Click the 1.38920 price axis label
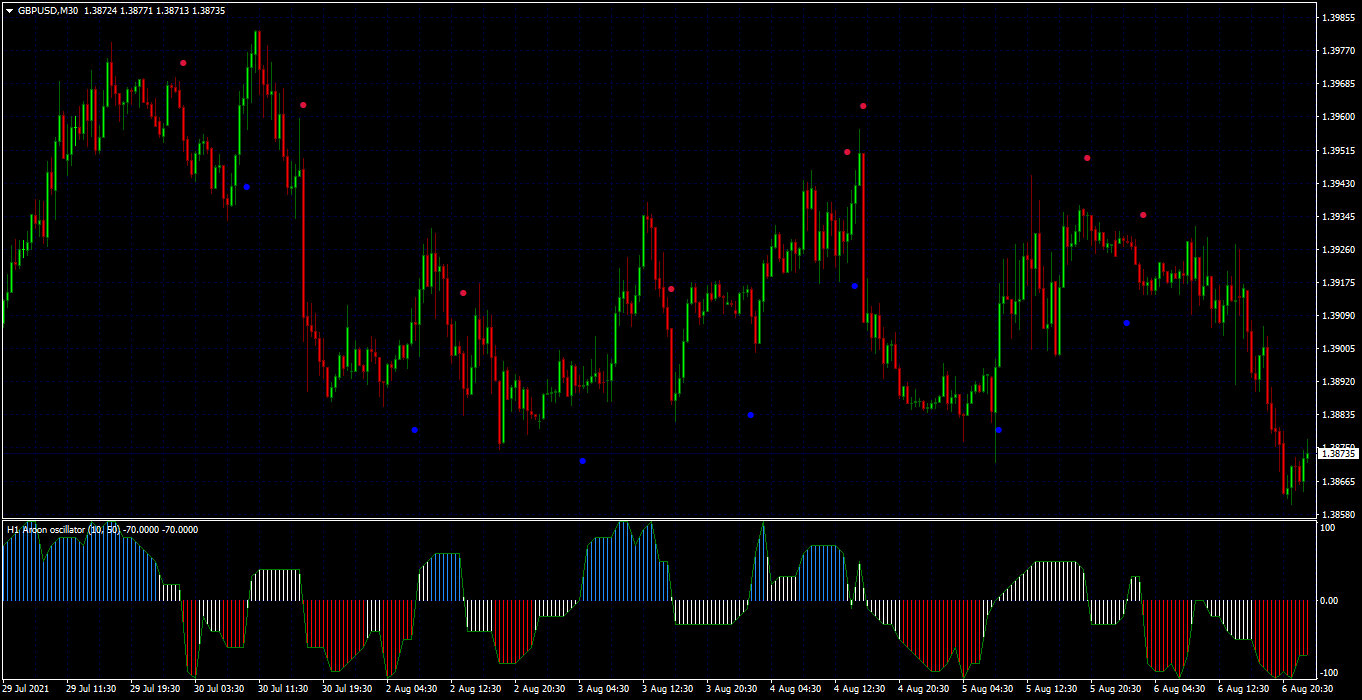This screenshot has height=700, width=1362. pyautogui.click(x=1338, y=382)
